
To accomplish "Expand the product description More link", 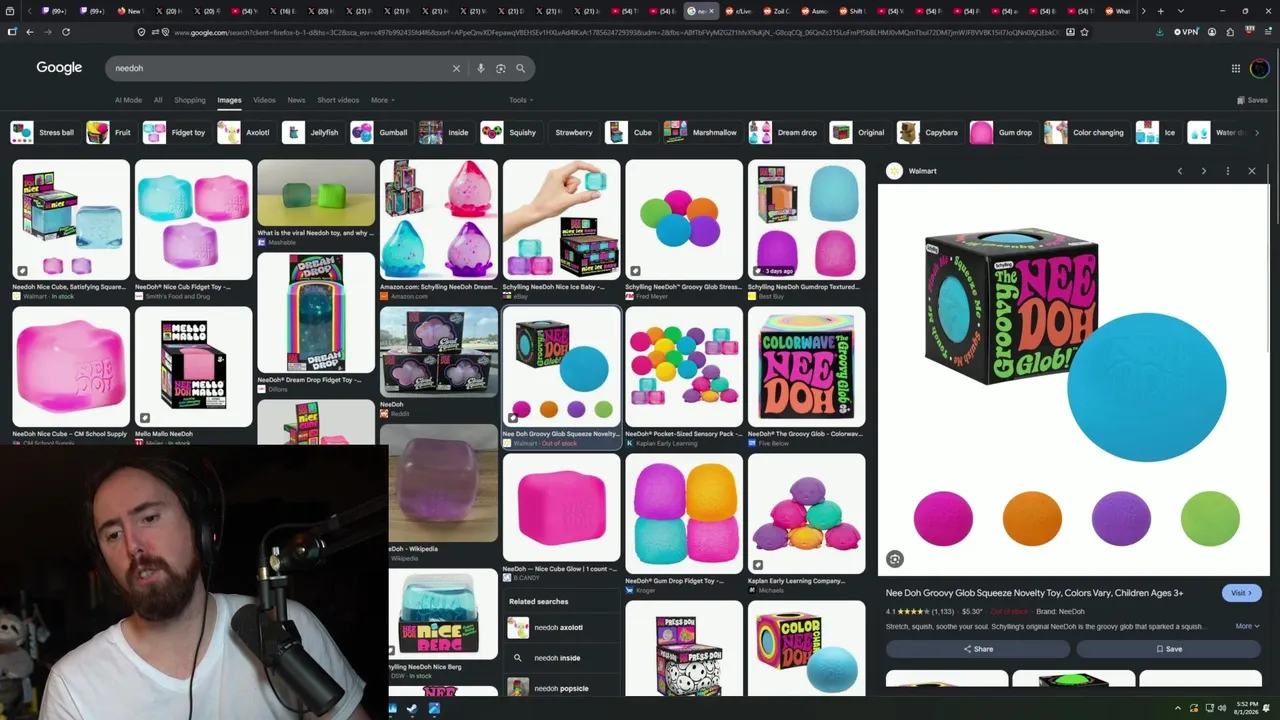I will click(x=1247, y=626).
